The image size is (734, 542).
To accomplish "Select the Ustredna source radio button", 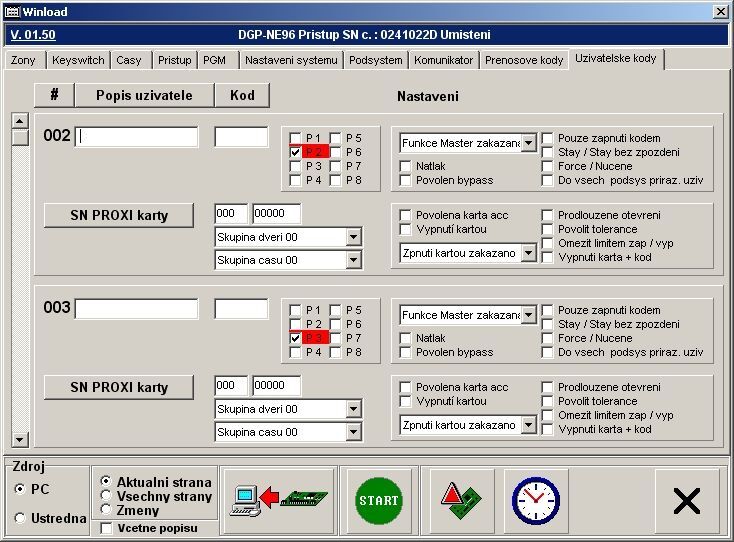I will pos(21,517).
